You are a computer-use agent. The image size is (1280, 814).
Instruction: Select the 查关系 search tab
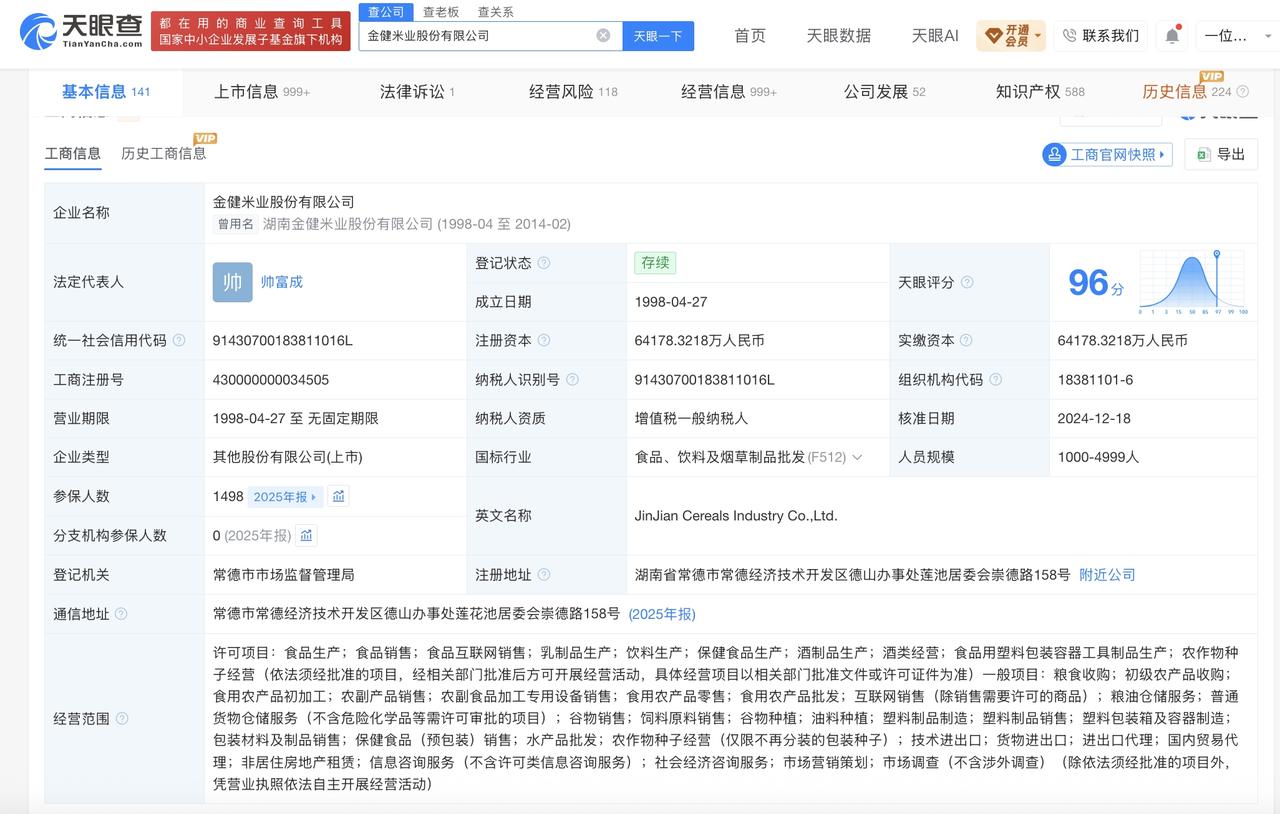tap(495, 12)
